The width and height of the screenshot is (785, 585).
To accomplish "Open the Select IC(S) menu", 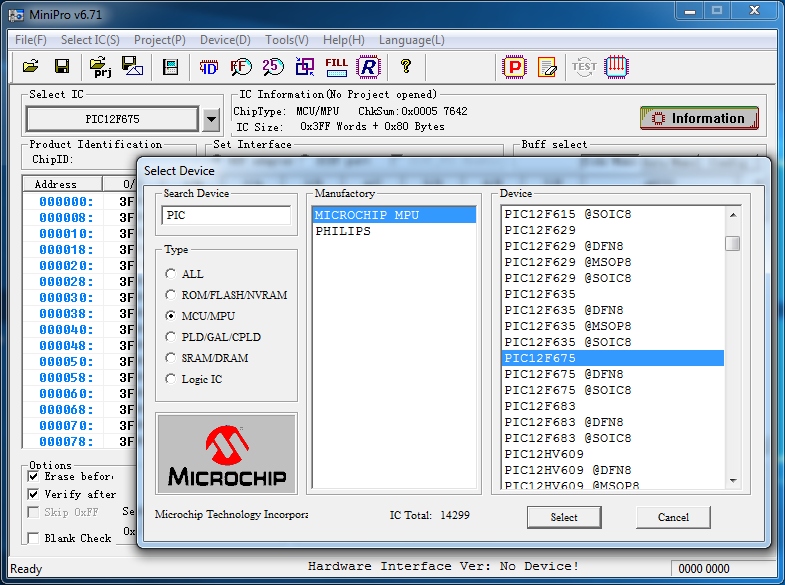I will 90,40.
